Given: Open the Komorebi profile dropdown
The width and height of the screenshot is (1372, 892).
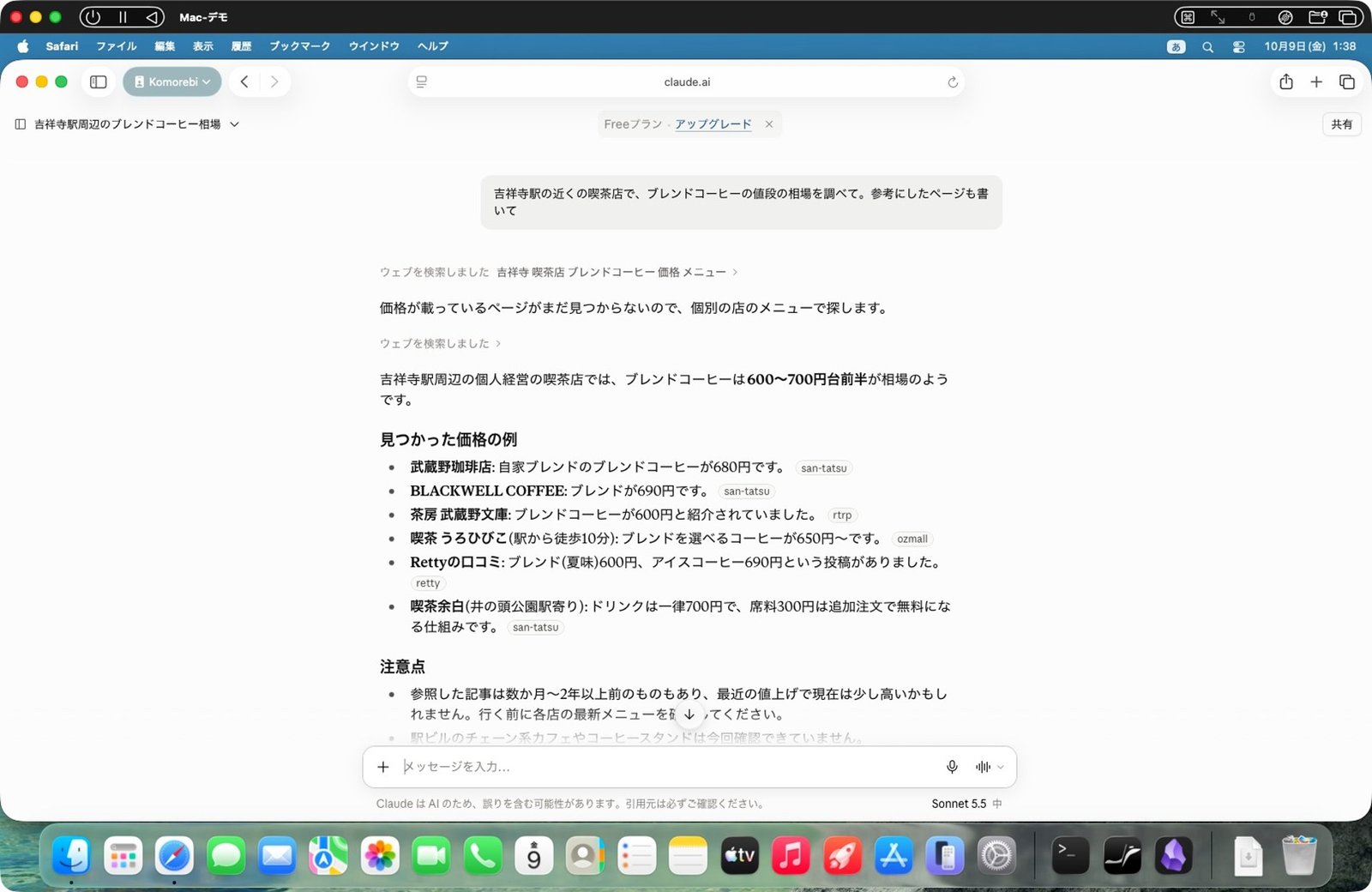Looking at the screenshot, I should pos(172,81).
